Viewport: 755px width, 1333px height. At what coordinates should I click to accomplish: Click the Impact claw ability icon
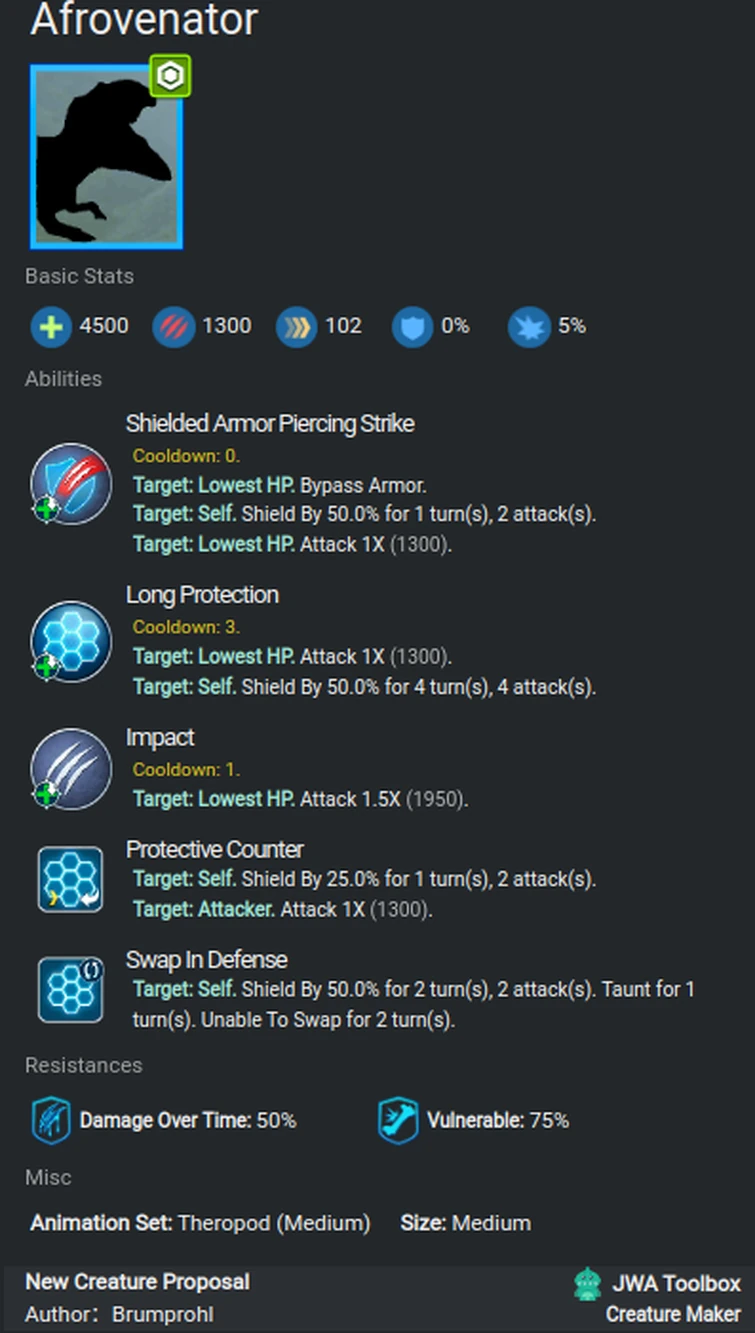(70, 769)
